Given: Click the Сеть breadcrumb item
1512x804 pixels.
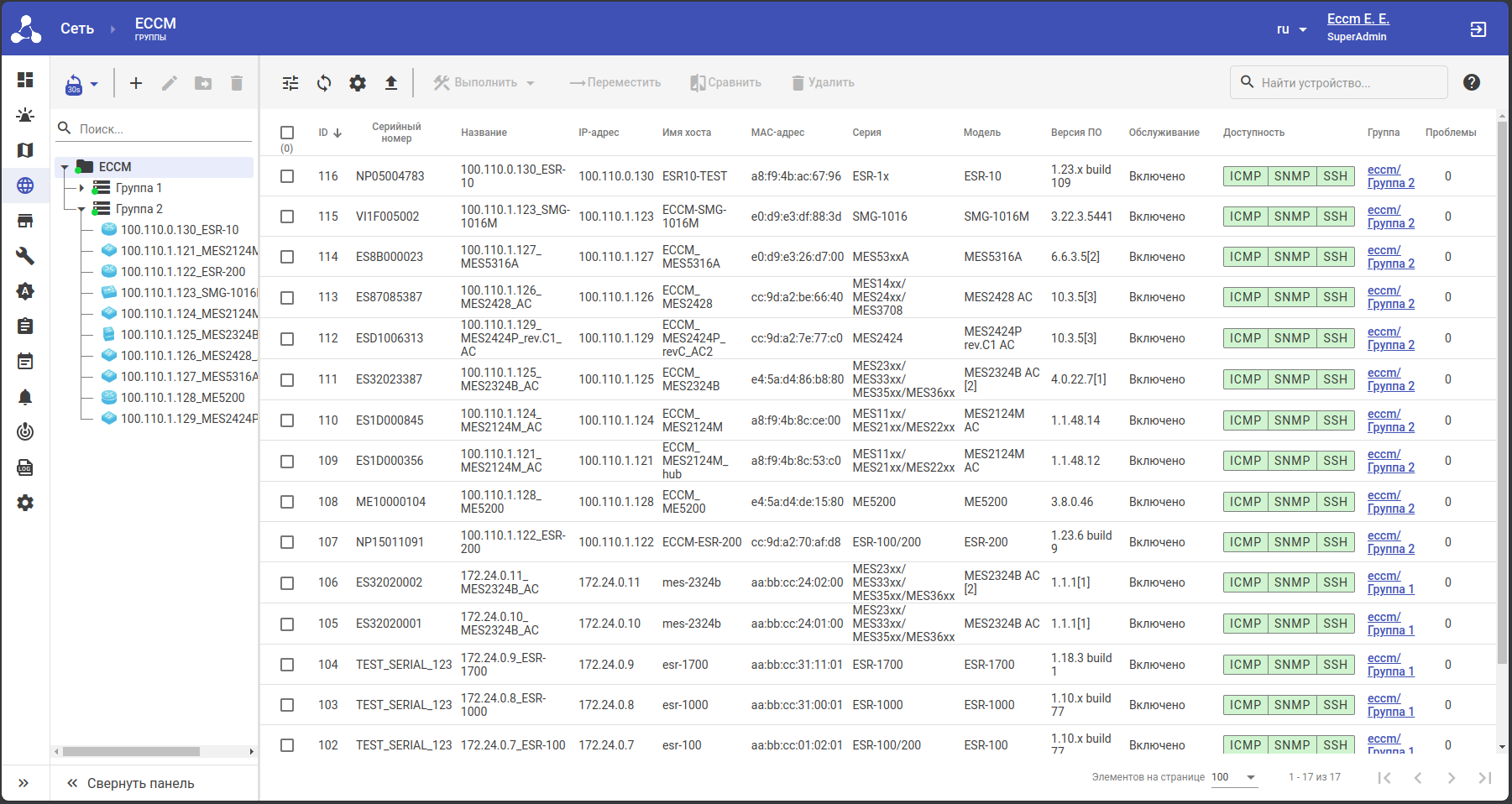Looking at the screenshot, I should click(77, 29).
